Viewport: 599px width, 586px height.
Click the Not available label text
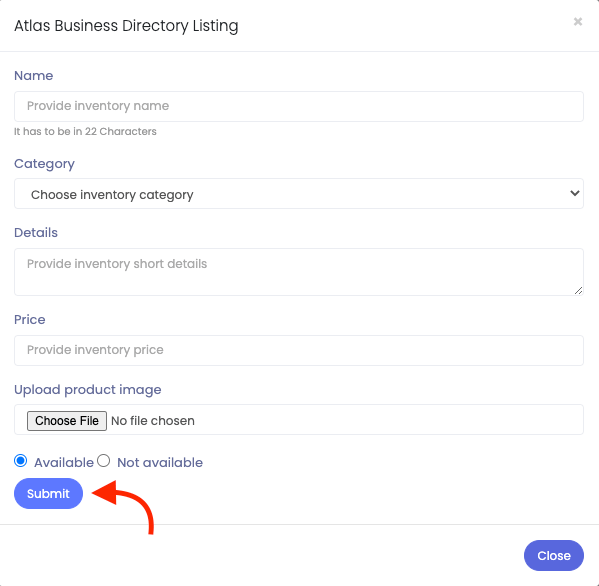[160, 463]
